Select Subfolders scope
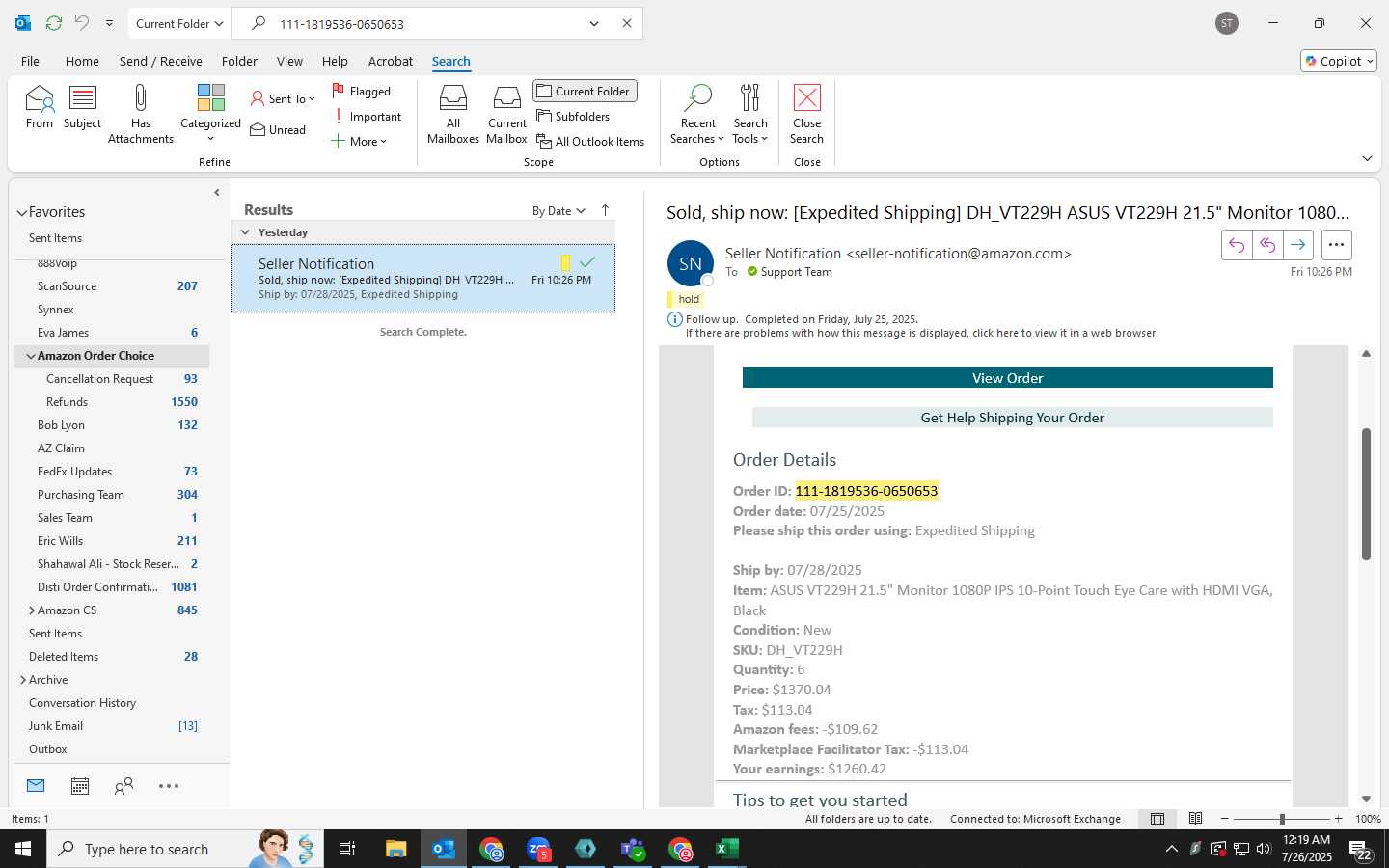1389x868 pixels. 574,116
